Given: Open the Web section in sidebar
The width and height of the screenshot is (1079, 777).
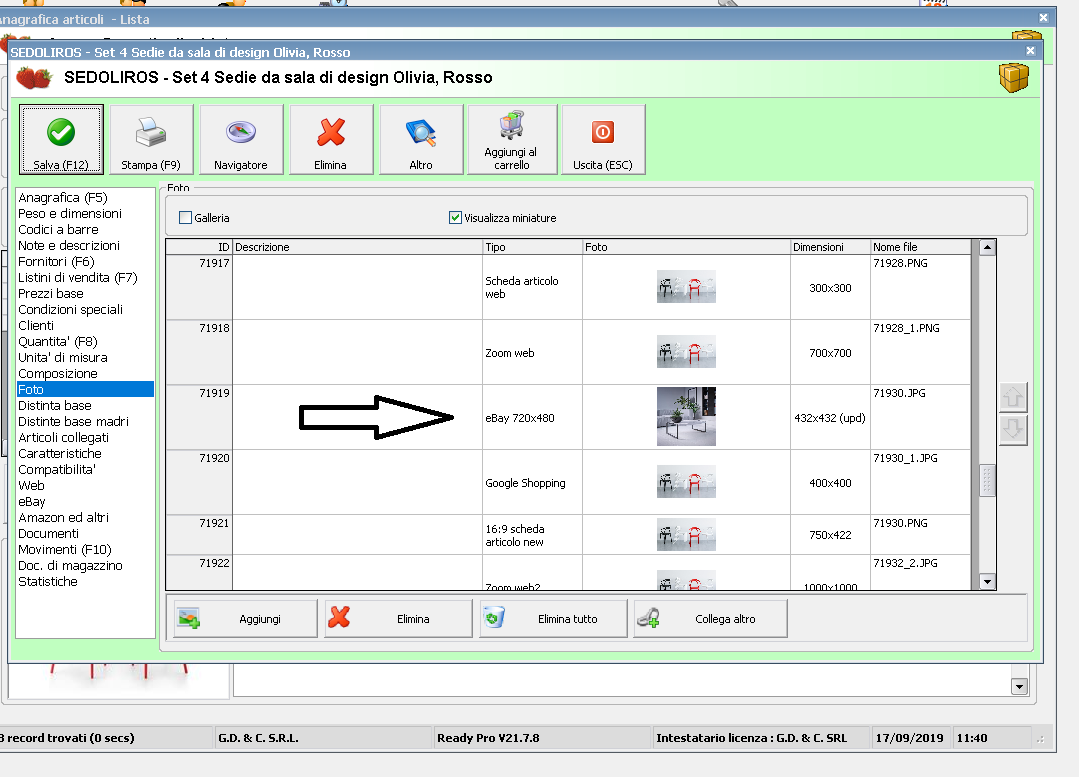Looking at the screenshot, I should [x=31, y=485].
